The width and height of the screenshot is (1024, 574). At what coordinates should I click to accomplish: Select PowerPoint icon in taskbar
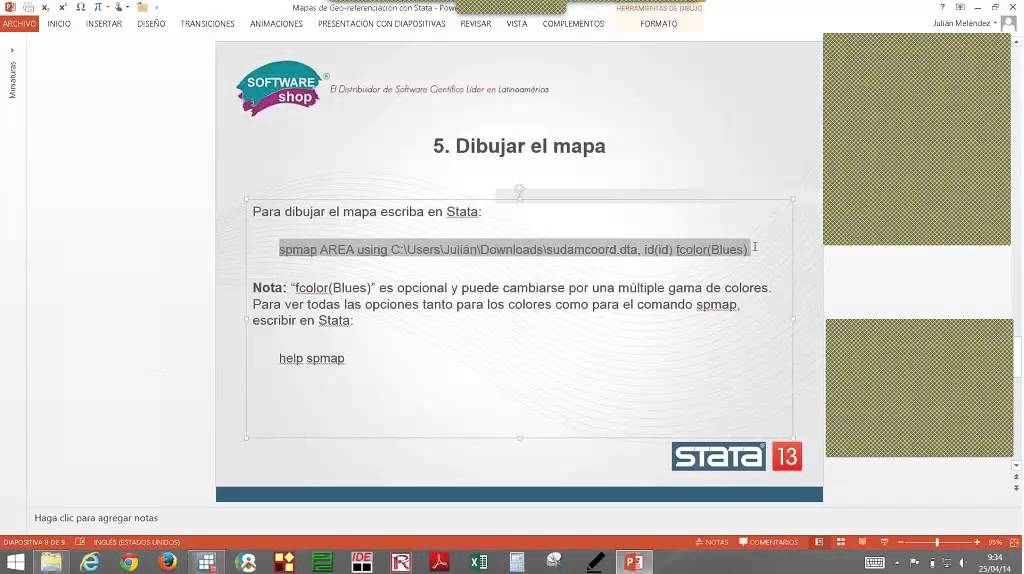pyautogui.click(x=633, y=562)
